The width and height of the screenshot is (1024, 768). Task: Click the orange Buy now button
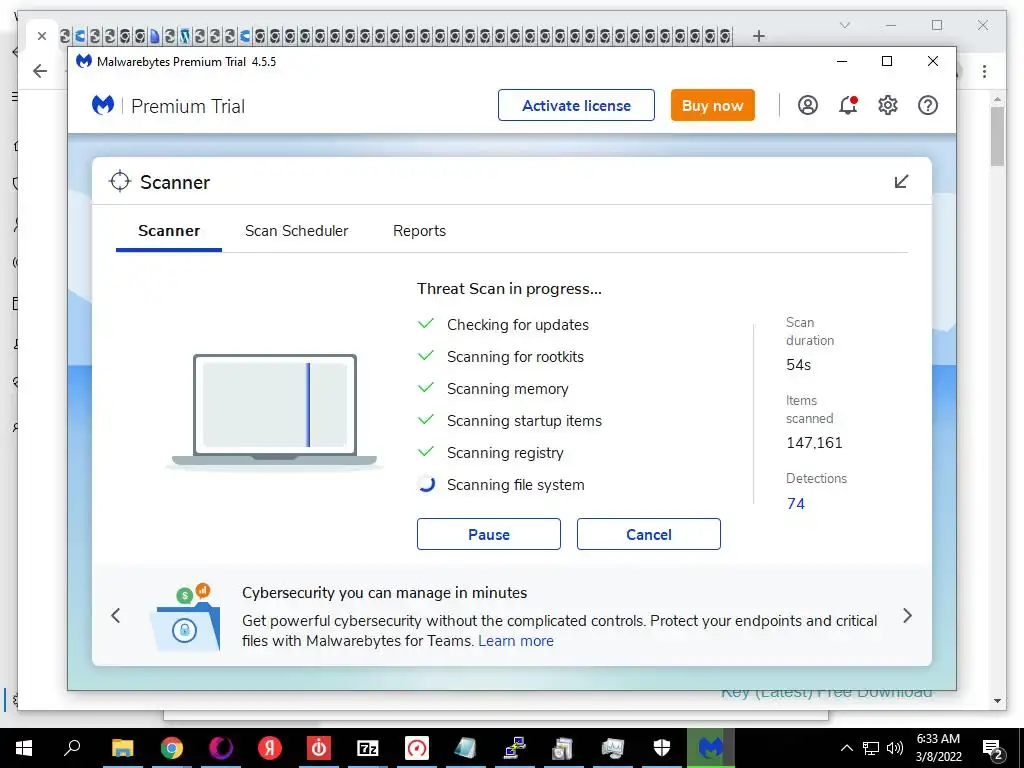click(712, 105)
